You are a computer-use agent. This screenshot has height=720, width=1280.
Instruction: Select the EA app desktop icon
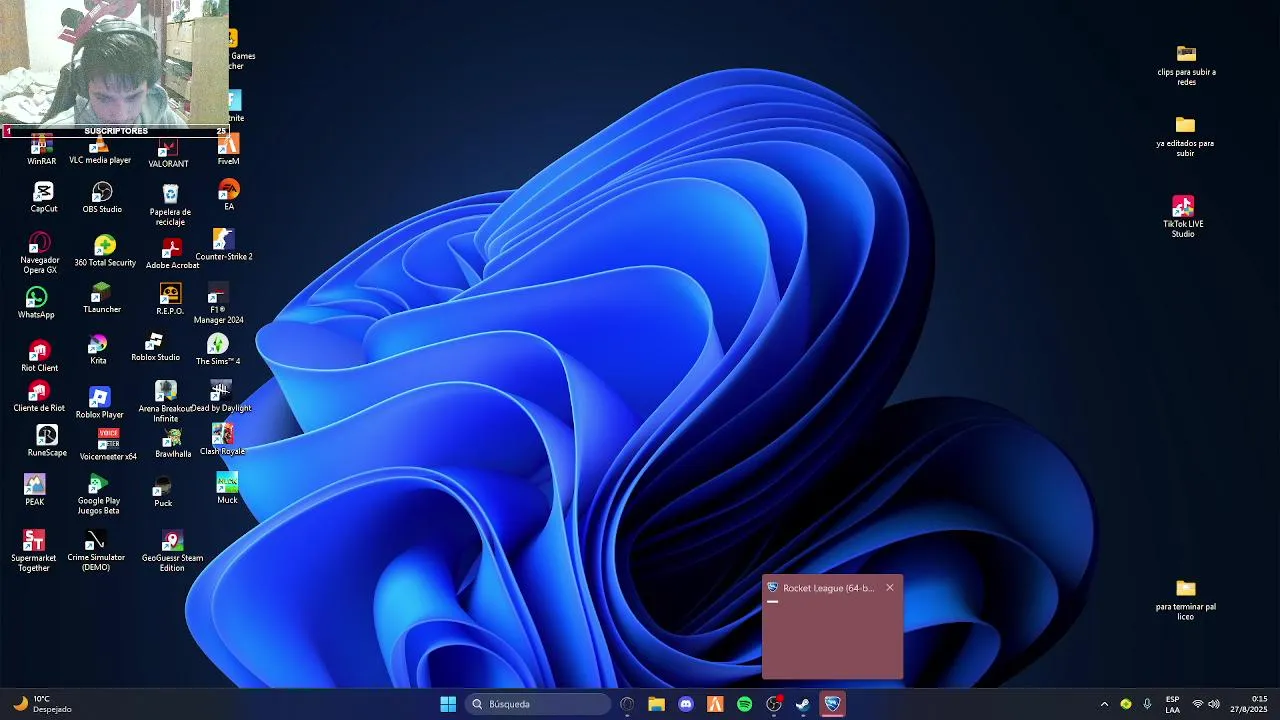point(229,195)
